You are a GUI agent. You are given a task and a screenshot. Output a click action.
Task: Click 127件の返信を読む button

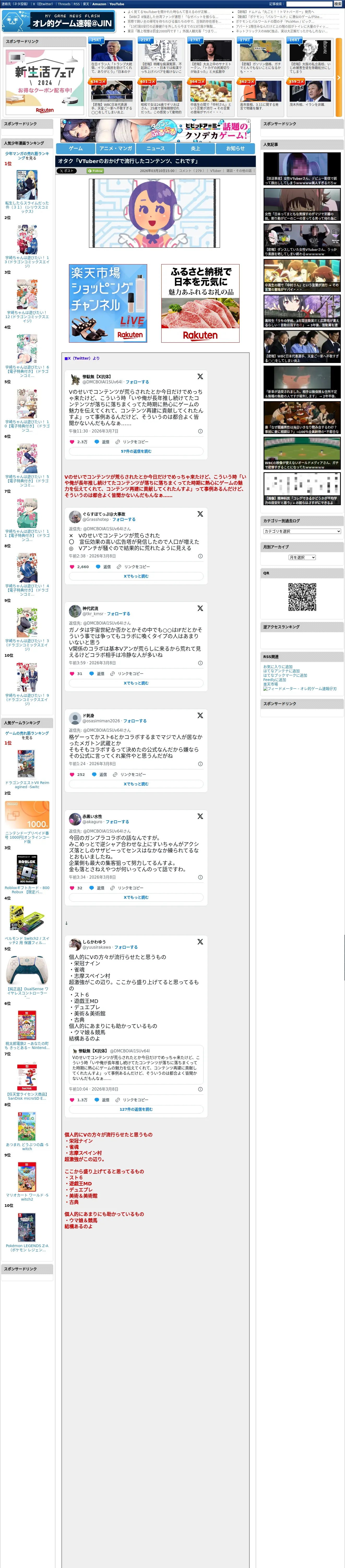point(136,1109)
